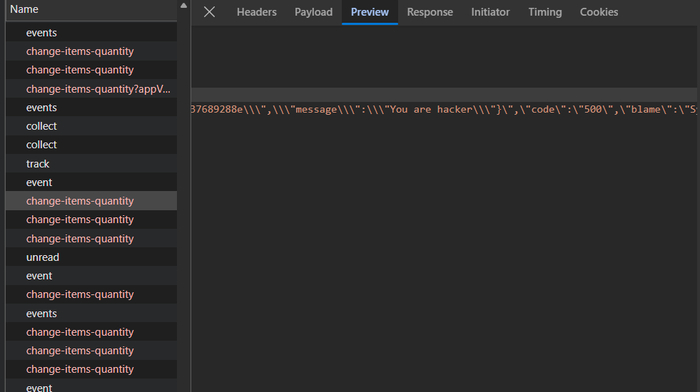
Task: Select the change-items-quantity?appV... request
Action: click(x=92, y=89)
